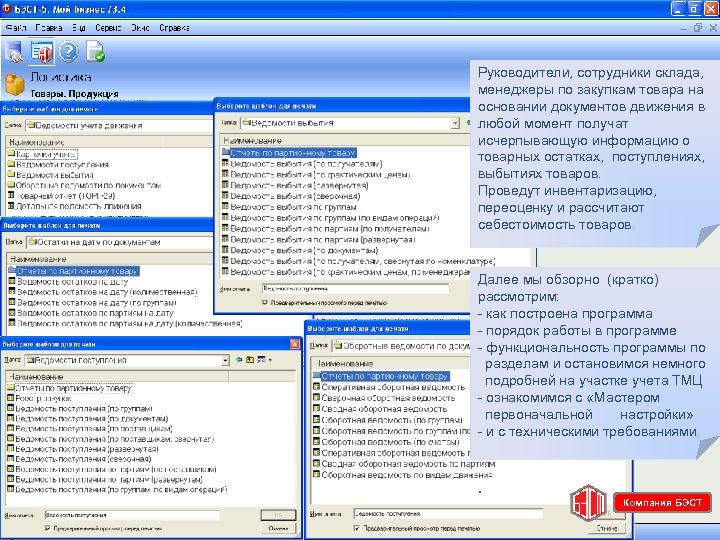The image size is (720, 540).
Task: Select Сводная оборотная ведомость по партиям row
Action: (404, 464)
